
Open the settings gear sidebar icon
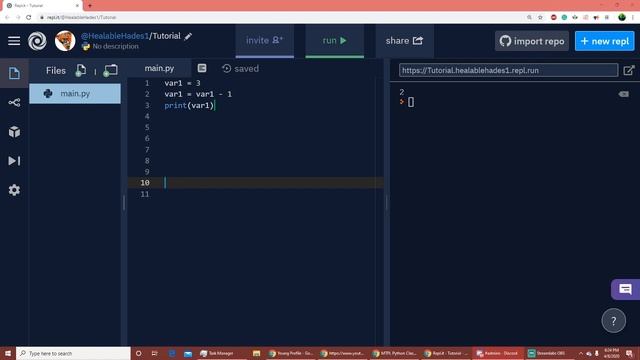(14, 190)
